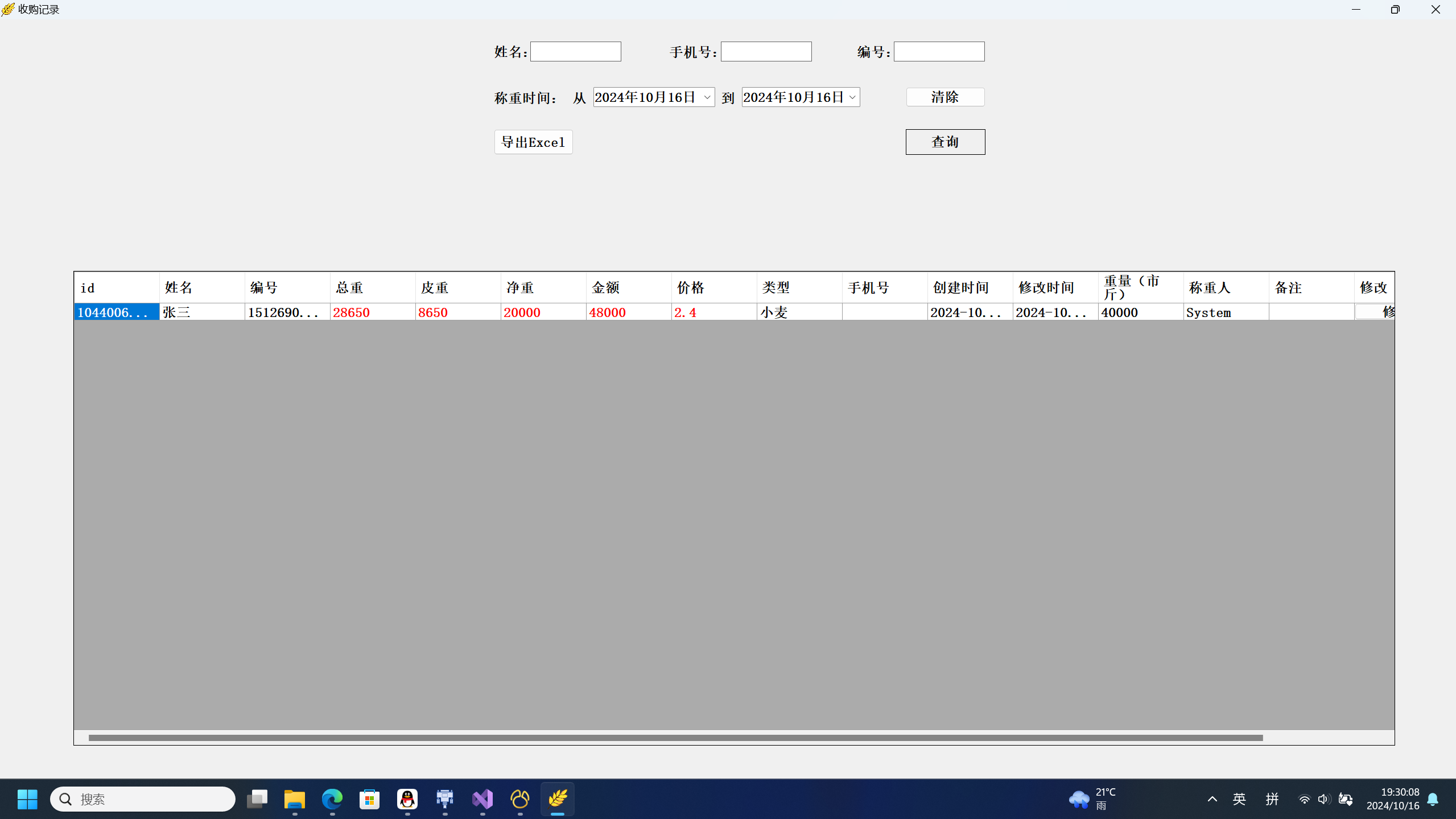Open Visual Studio from the taskbar
The image size is (1456, 819).
pos(482,799)
